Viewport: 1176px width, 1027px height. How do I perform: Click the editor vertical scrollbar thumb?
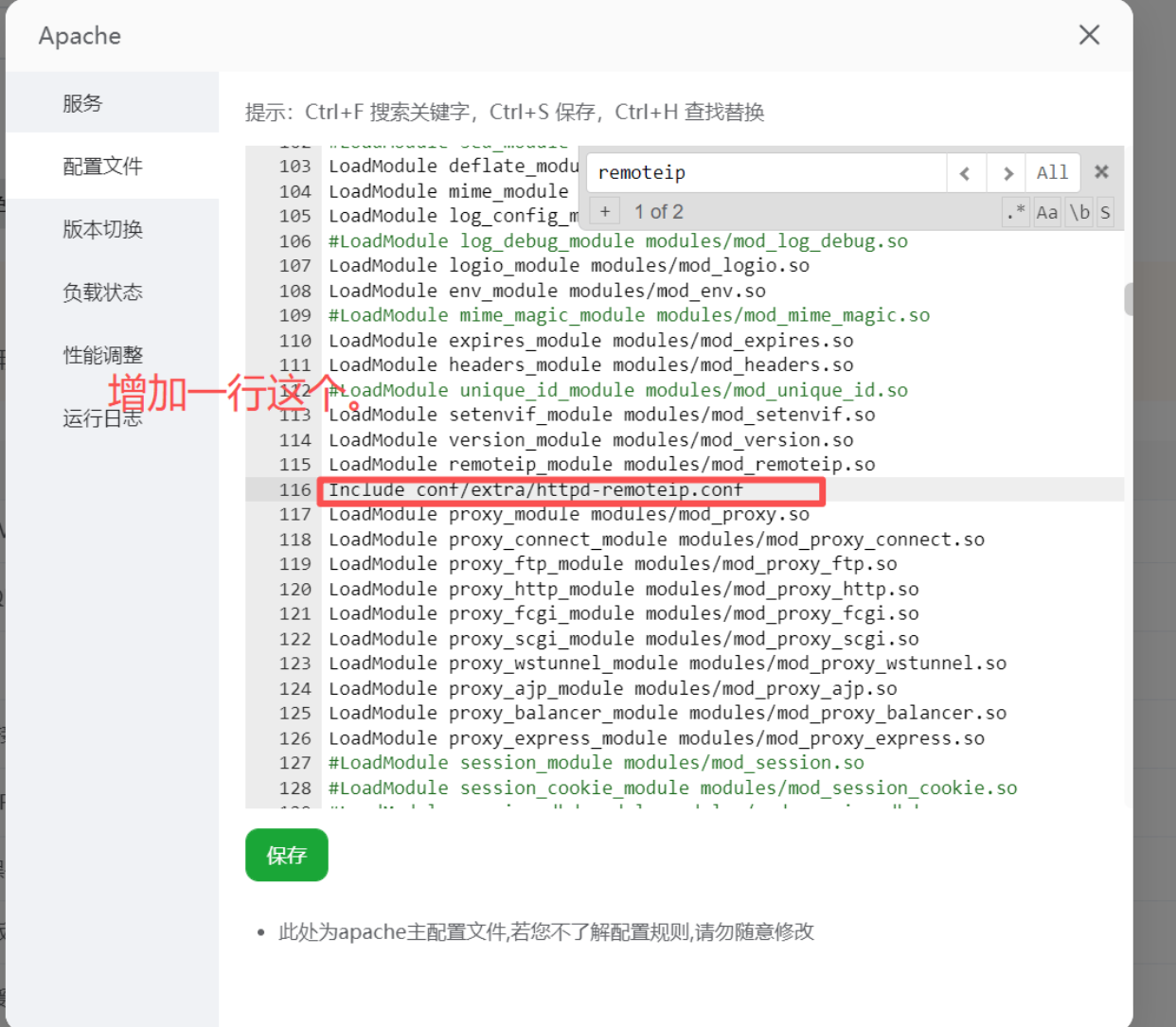1128,299
